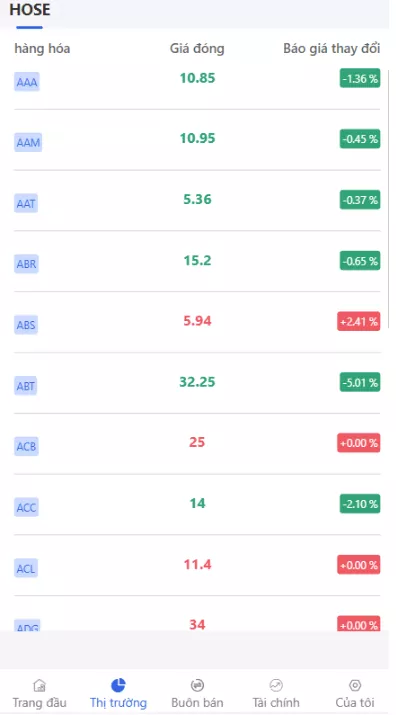Open the ACL stock ticker
The height and width of the screenshot is (715, 396).
pos(26,568)
